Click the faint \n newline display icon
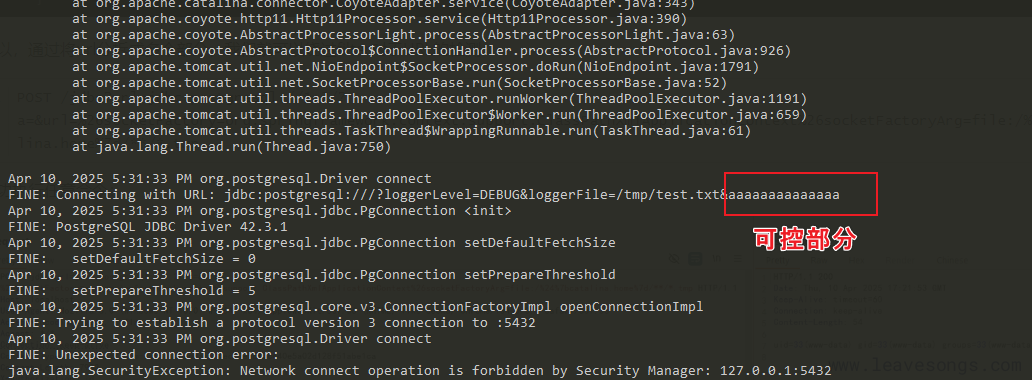 (717, 259)
